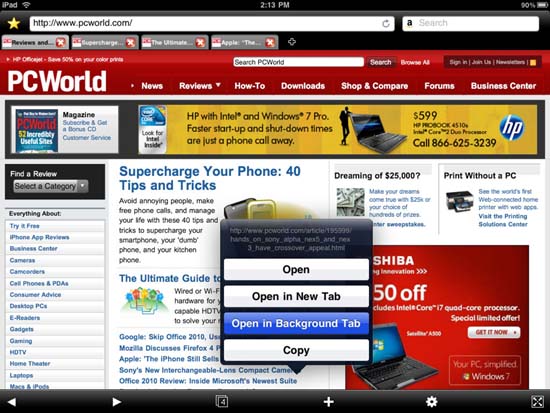Click the PCWorld Search button

pyautogui.click(x=381, y=62)
